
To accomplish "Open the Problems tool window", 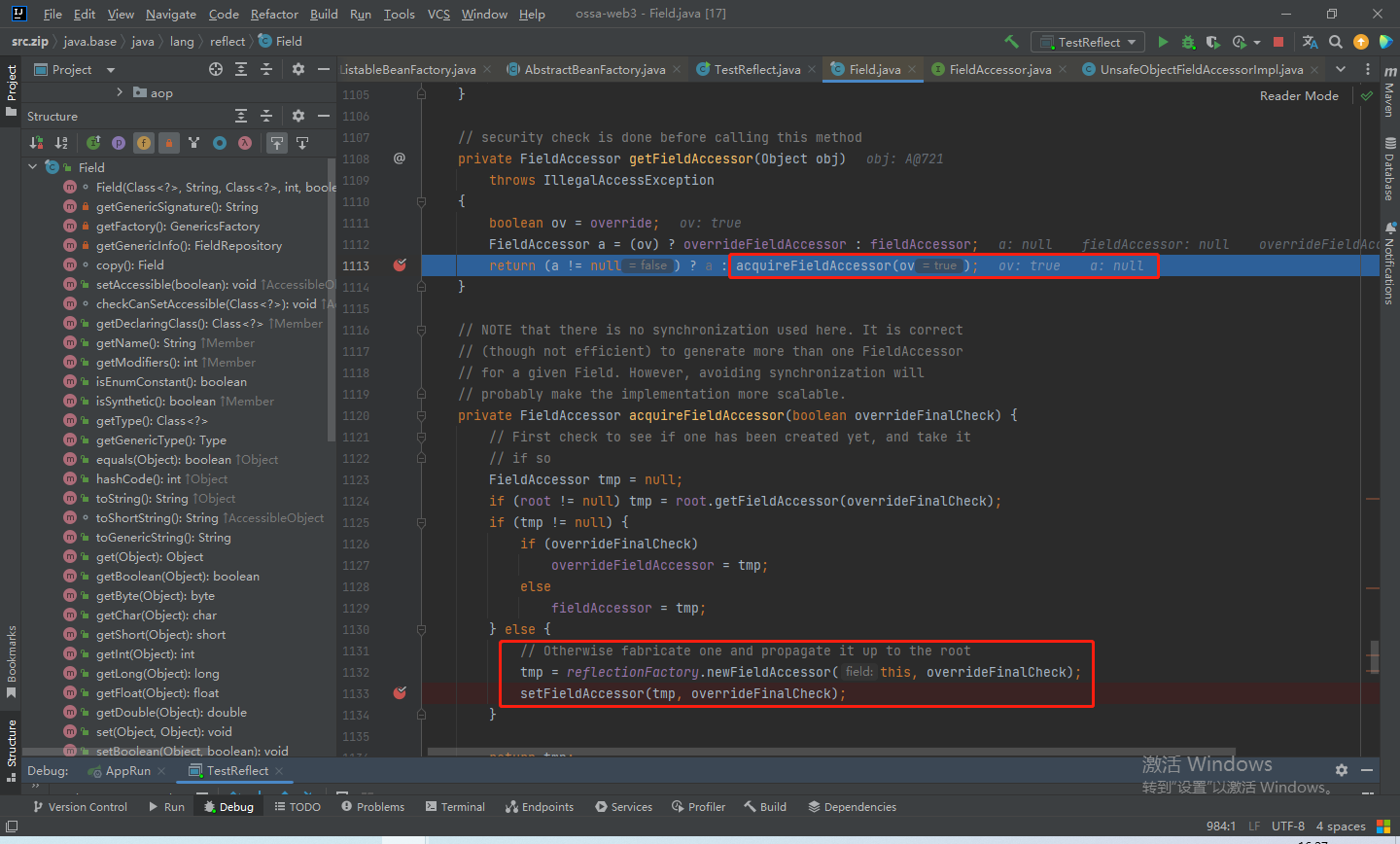I will 372,806.
